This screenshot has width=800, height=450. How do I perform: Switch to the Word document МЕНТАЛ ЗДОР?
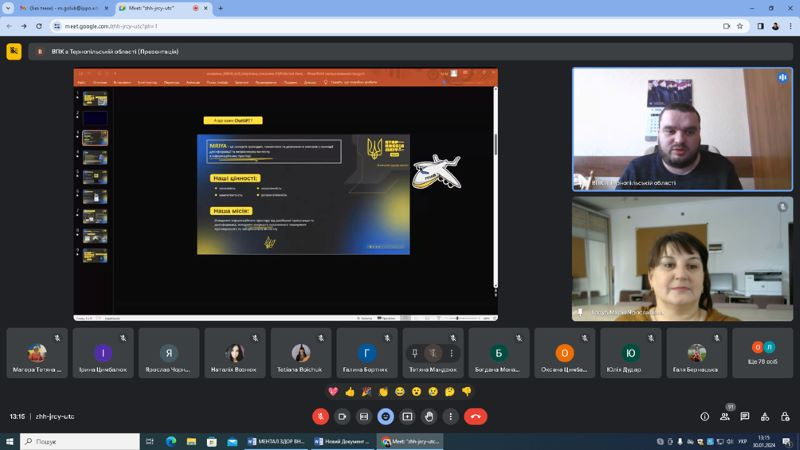click(276, 441)
